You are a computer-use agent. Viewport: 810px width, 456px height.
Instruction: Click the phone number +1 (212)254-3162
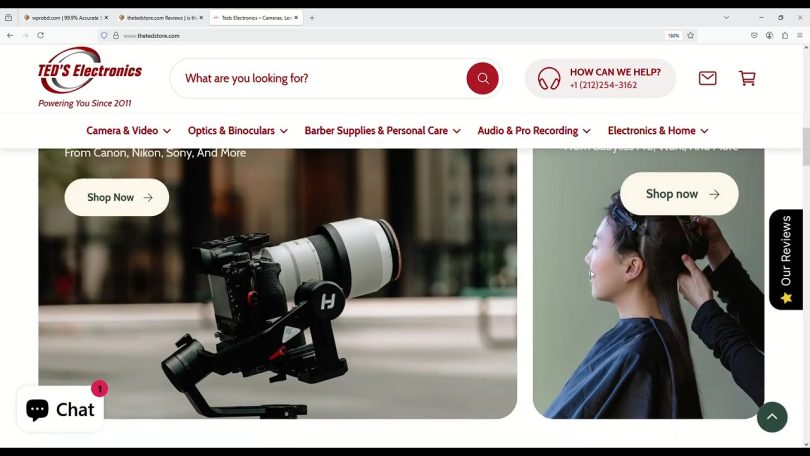[603, 85]
